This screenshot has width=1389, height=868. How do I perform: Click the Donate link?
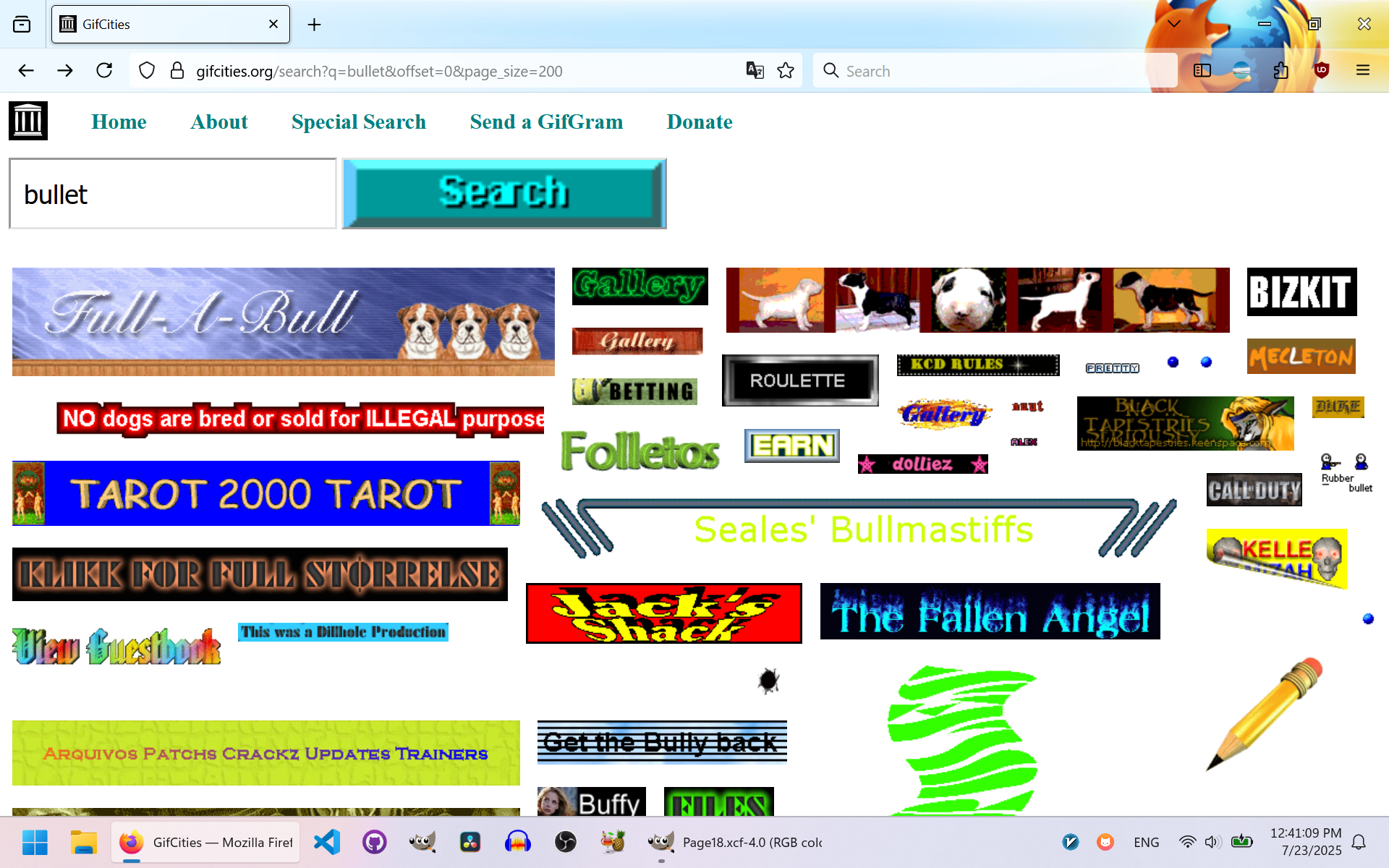pyautogui.click(x=699, y=122)
